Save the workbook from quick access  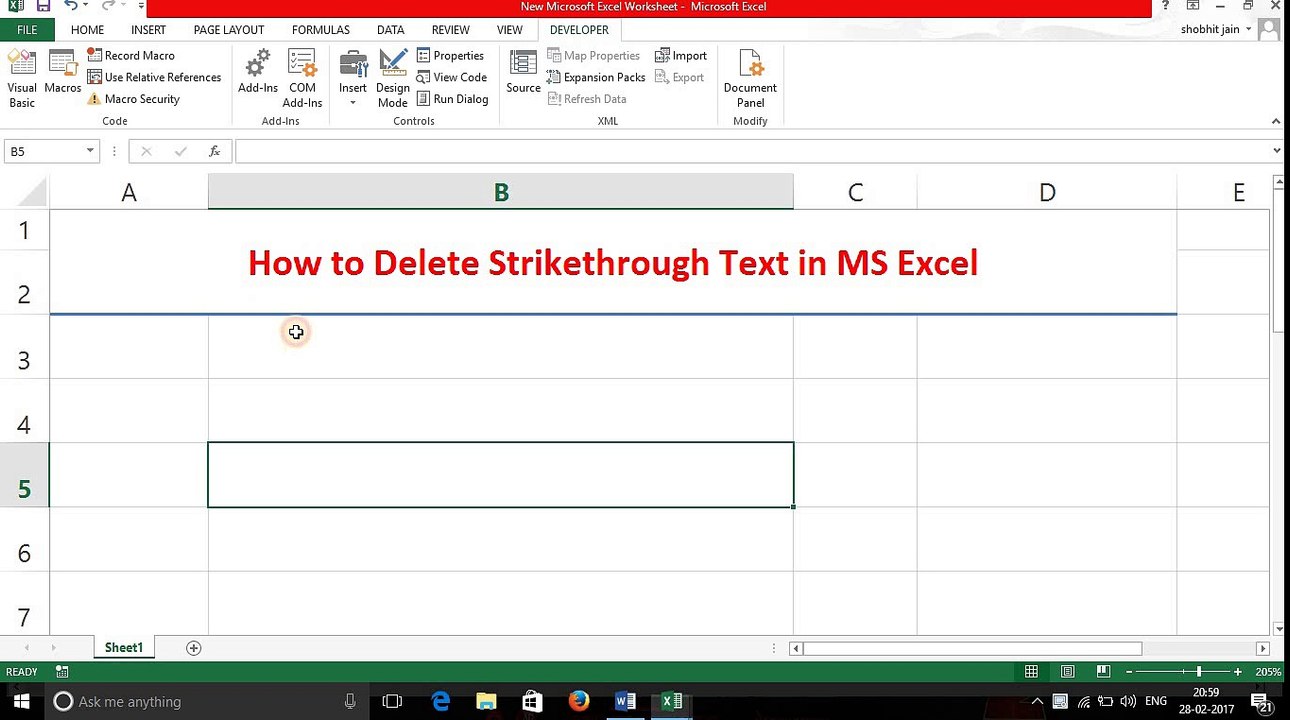[43, 7]
